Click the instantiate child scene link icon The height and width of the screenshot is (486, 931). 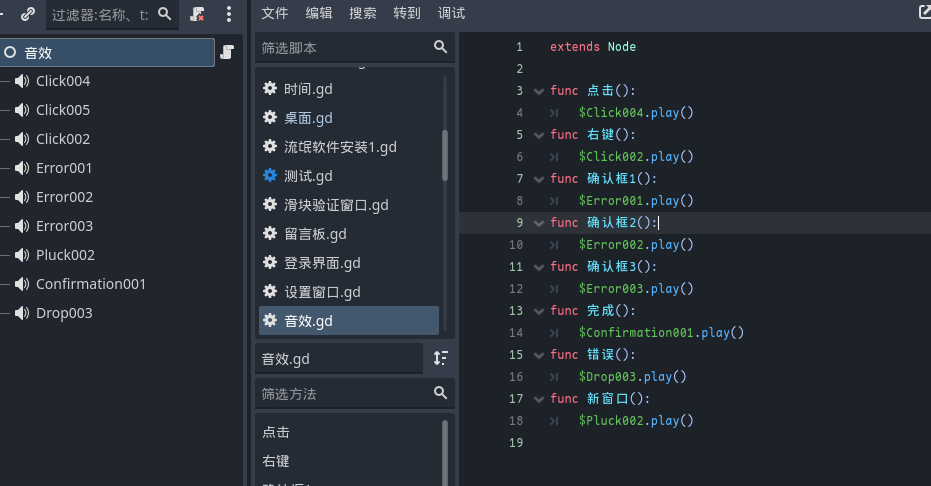click(x=28, y=14)
